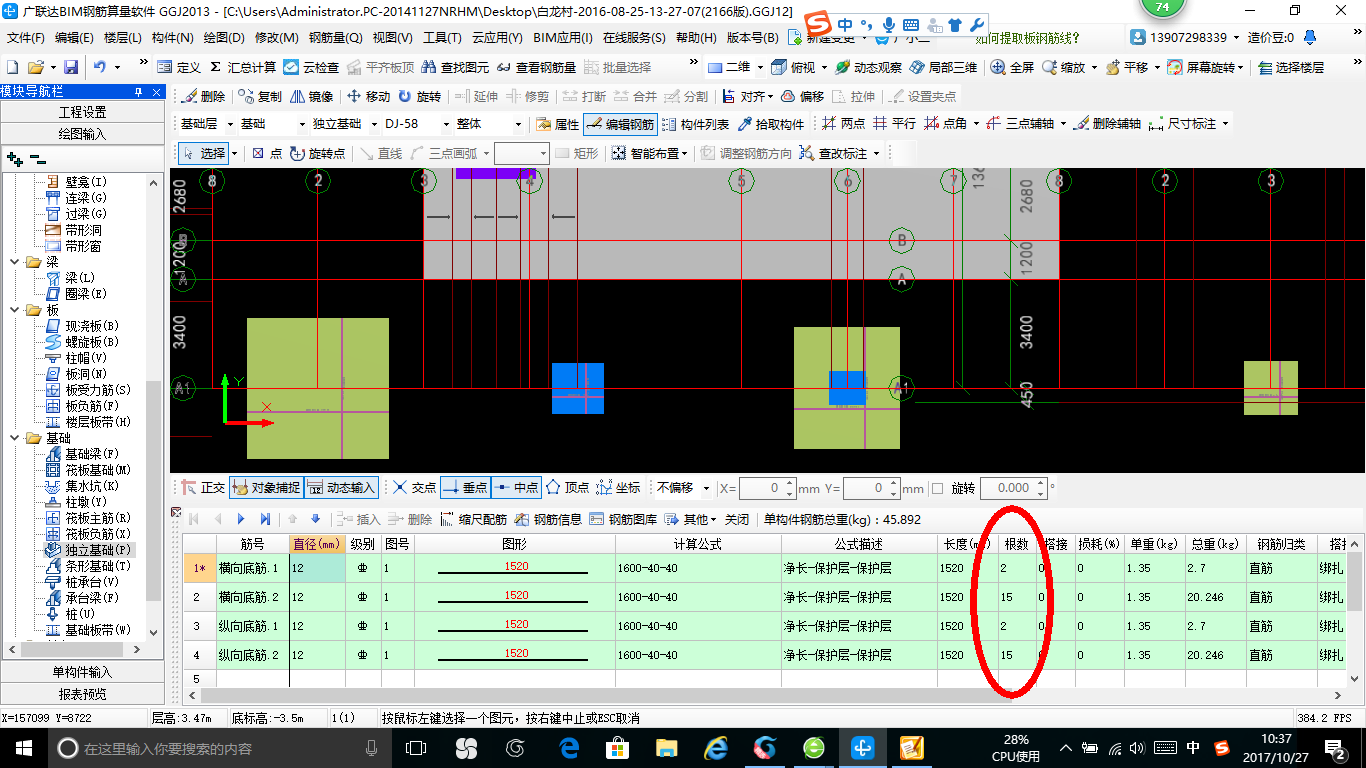Click the new file icon

tap(12, 67)
